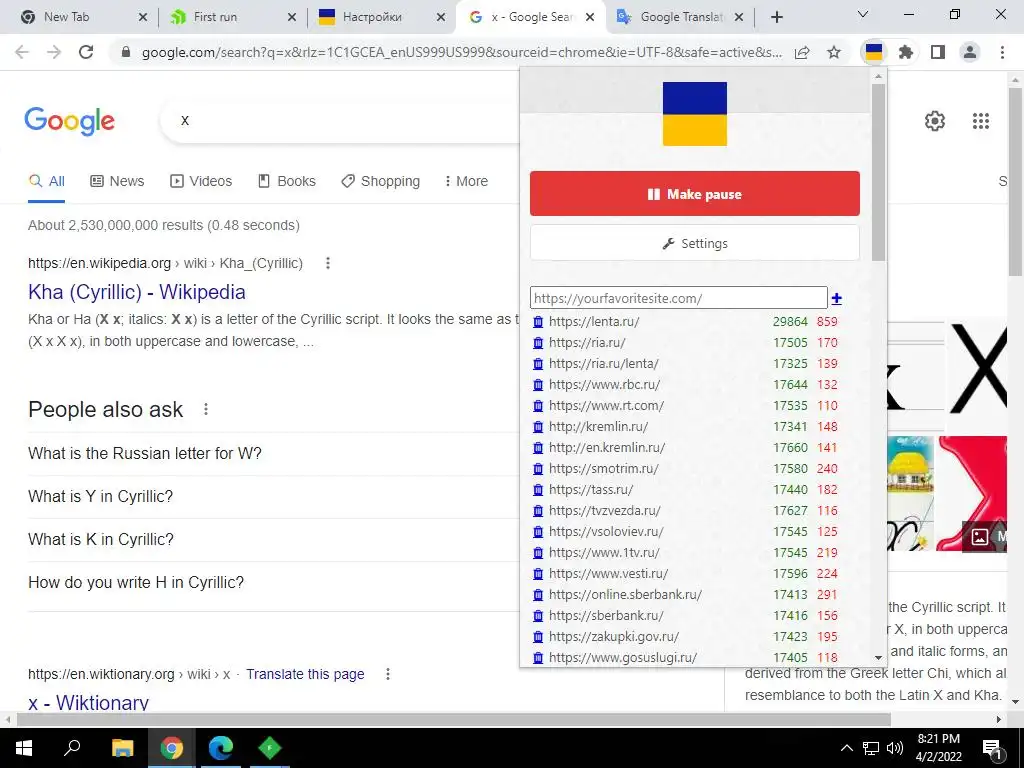
Task: Open options for Wiktionary result
Action: 388,674
